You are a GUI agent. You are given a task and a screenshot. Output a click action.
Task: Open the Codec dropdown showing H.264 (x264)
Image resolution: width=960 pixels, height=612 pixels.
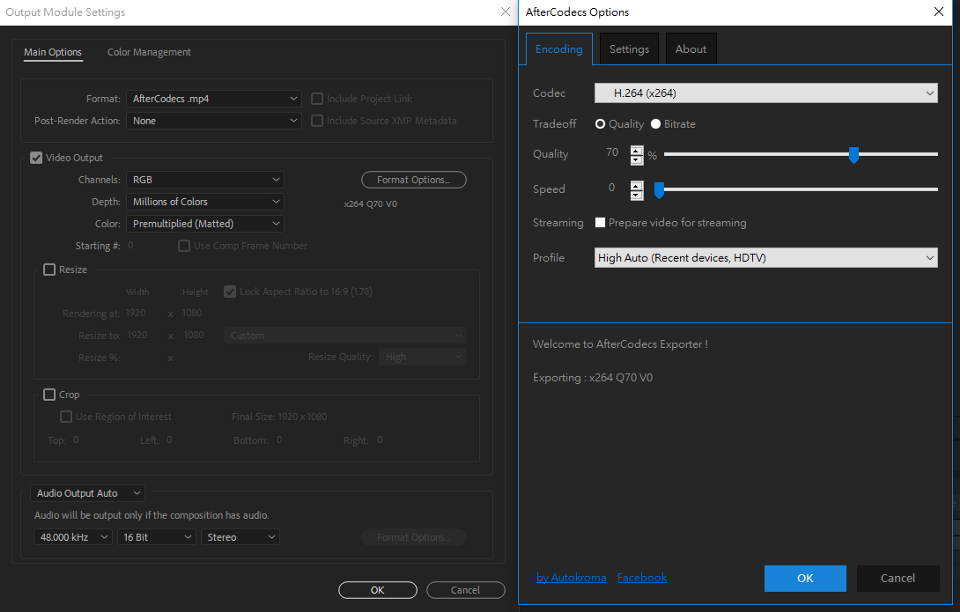point(766,93)
